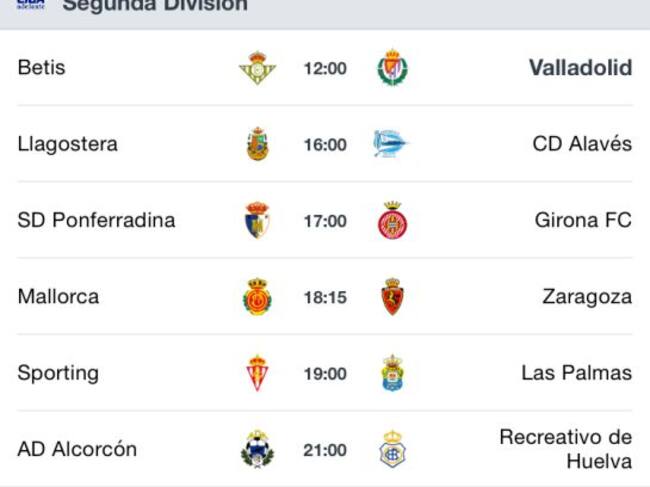This screenshot has width=650, height=487.
Task: Open the 12:00 Betis match time
Action: coord(325,68)
